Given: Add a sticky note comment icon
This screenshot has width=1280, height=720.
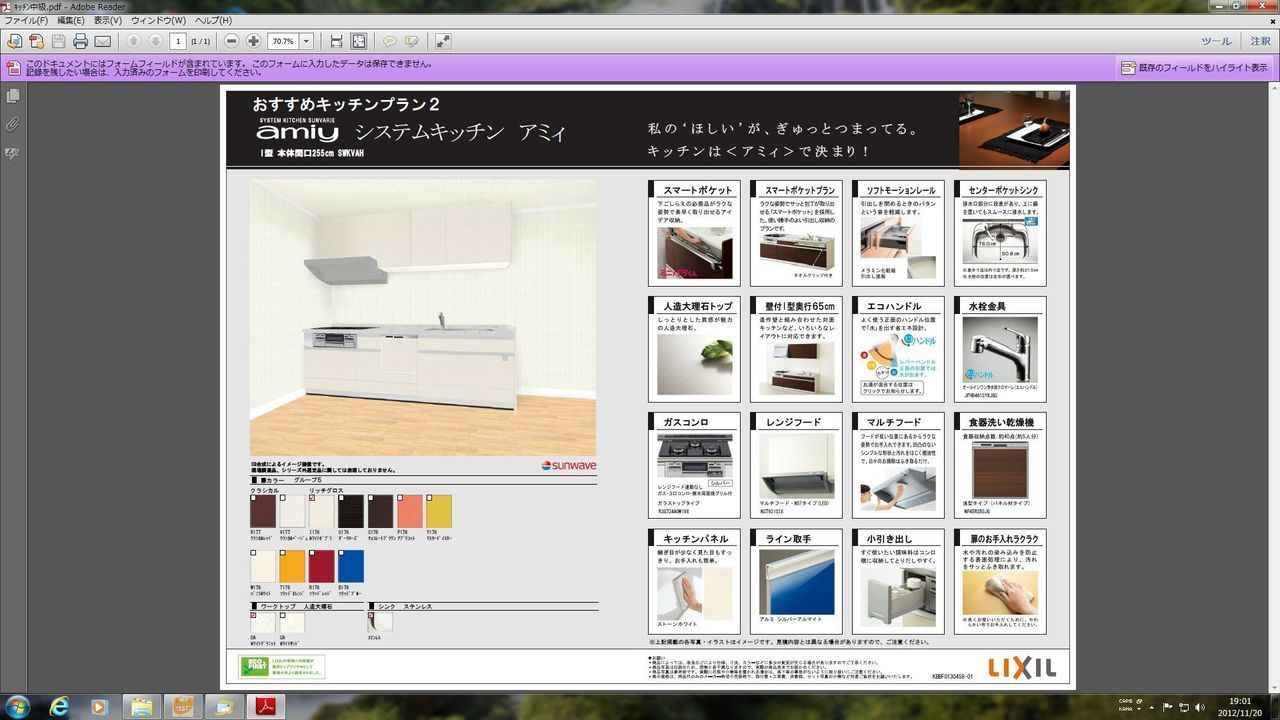Looking at the screenshot, I should [x=389, y=41].
